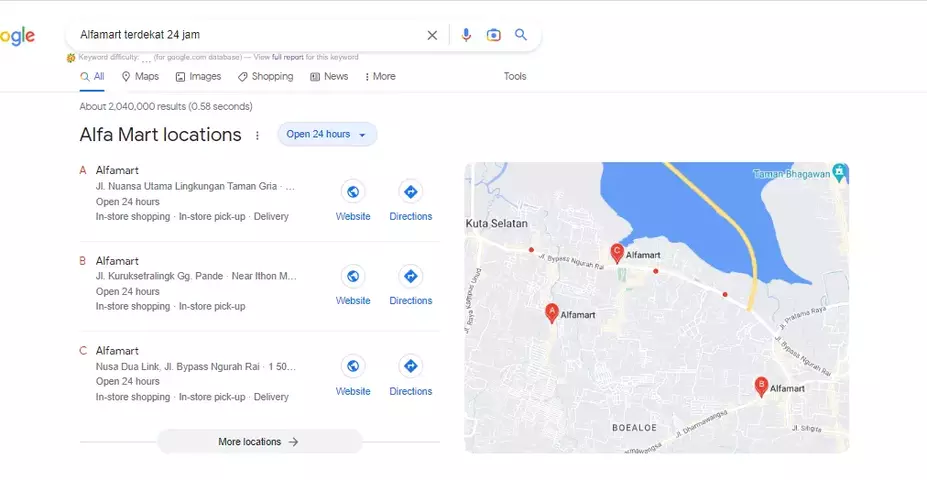Expand the Open 24 hours filter dropdown
927x480 pixels.
[x=327, y=134]
